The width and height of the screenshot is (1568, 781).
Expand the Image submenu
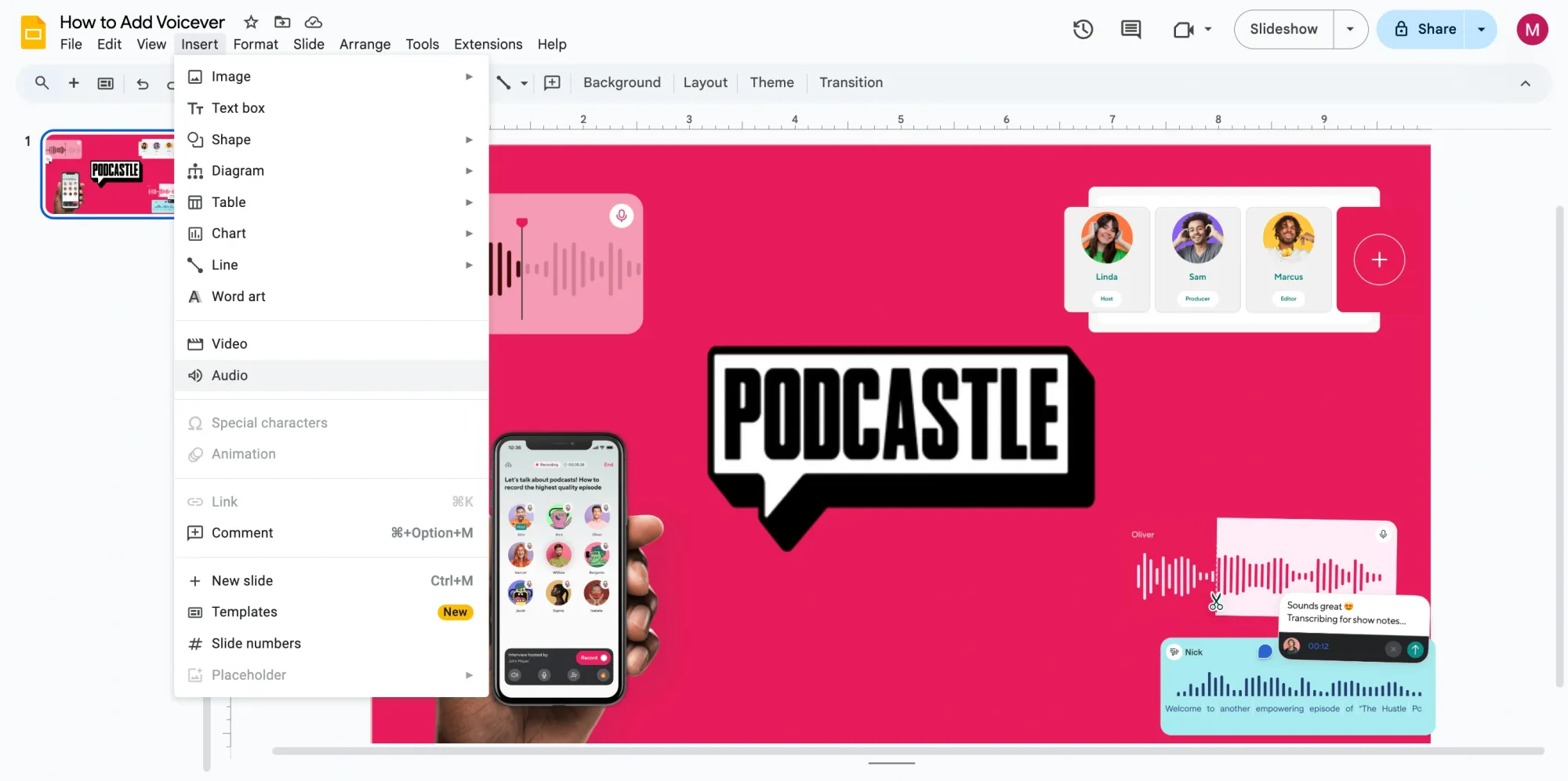[469, 76]
